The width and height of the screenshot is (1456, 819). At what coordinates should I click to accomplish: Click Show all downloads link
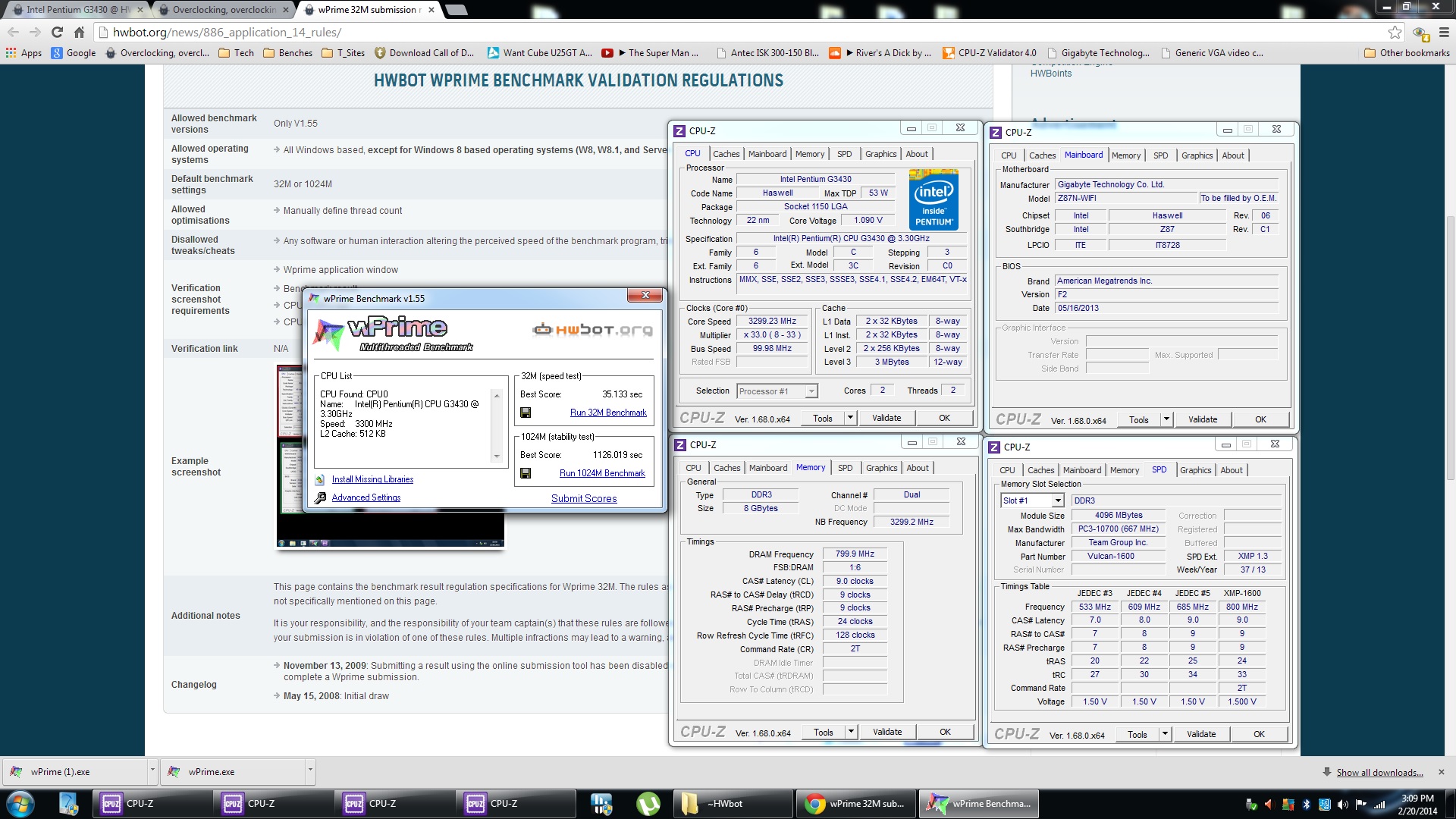[x=1379, y=772]
